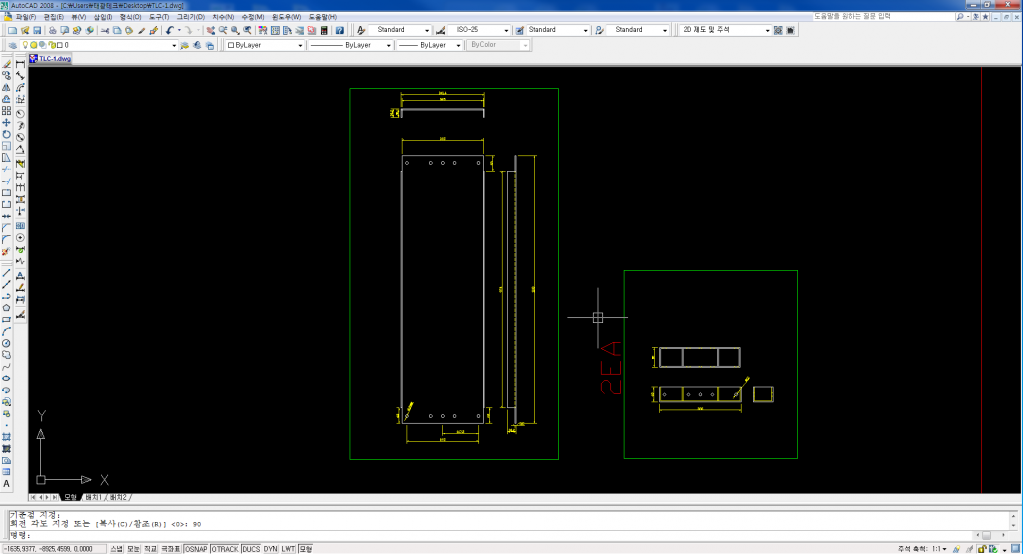The height and width of the screenshot is (554, 1023).
Task: Select the Move modify tool
Action: 6,123
